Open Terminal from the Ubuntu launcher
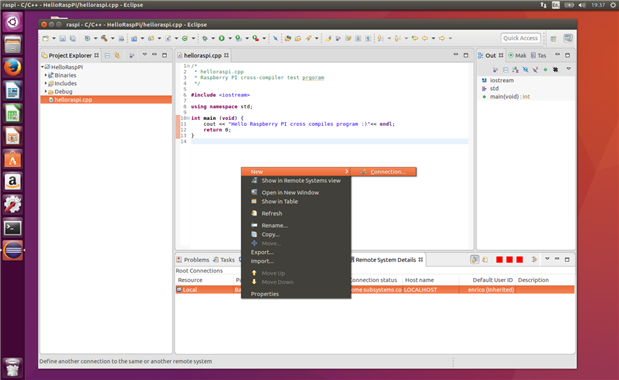 point(13,228)
